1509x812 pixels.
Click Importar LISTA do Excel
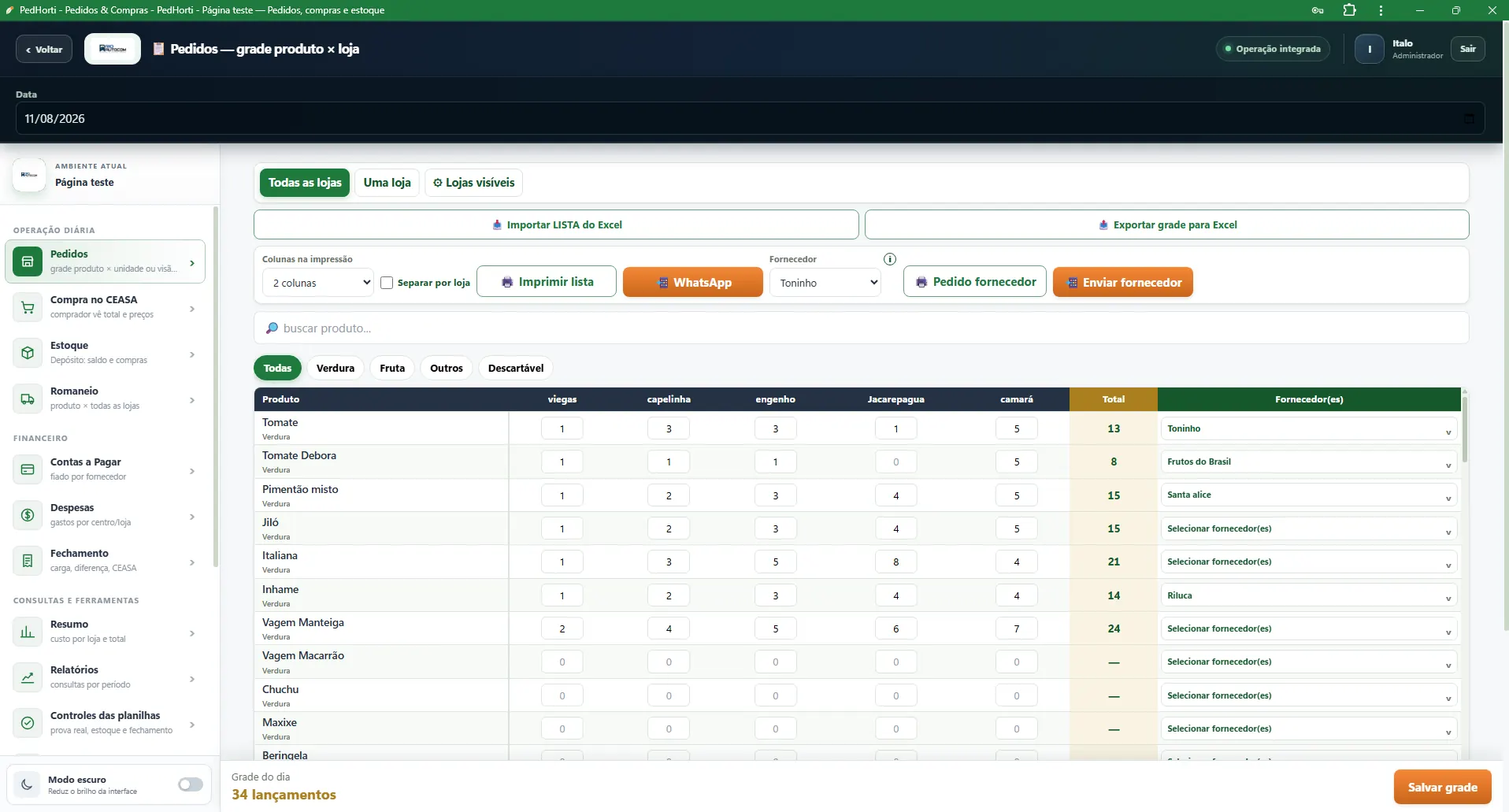556,224
